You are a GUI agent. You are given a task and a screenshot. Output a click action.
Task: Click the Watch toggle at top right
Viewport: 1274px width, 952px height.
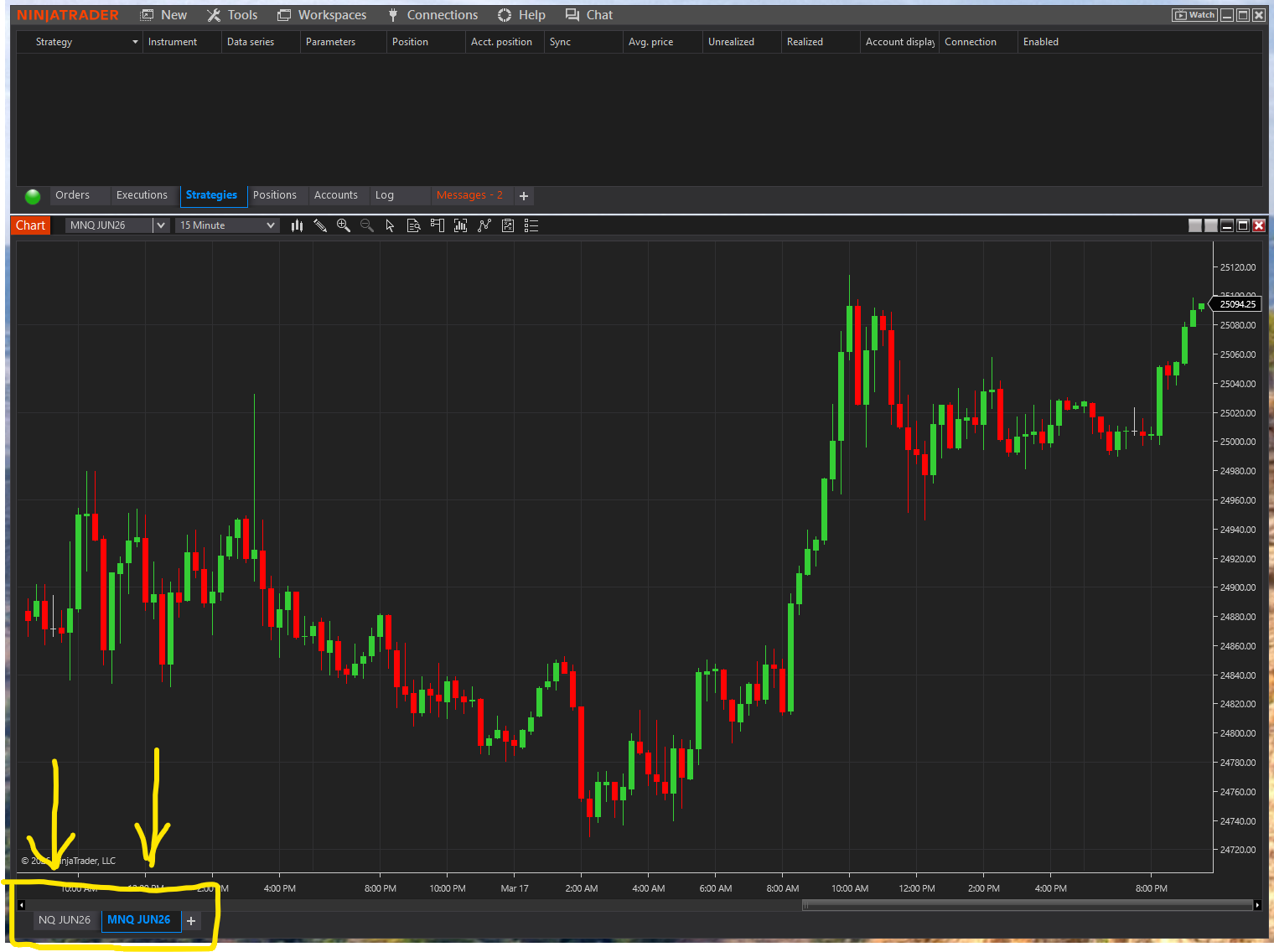pyautogui.click(x=1194, y=14)
